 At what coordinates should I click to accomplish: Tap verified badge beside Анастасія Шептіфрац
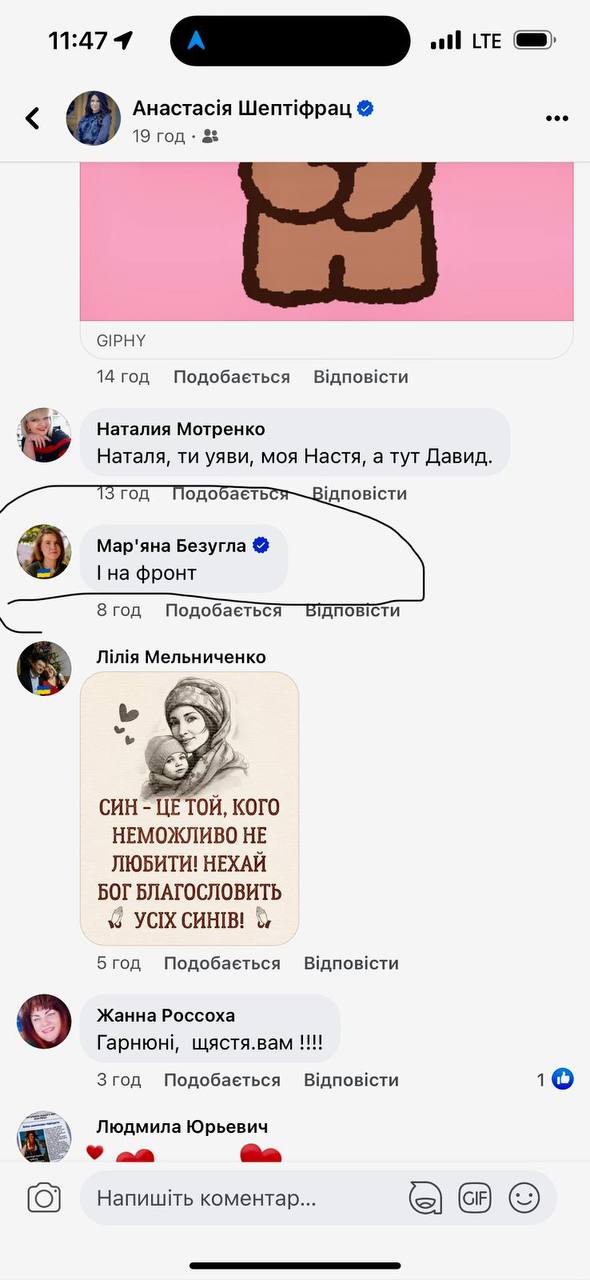click(366, 108)
